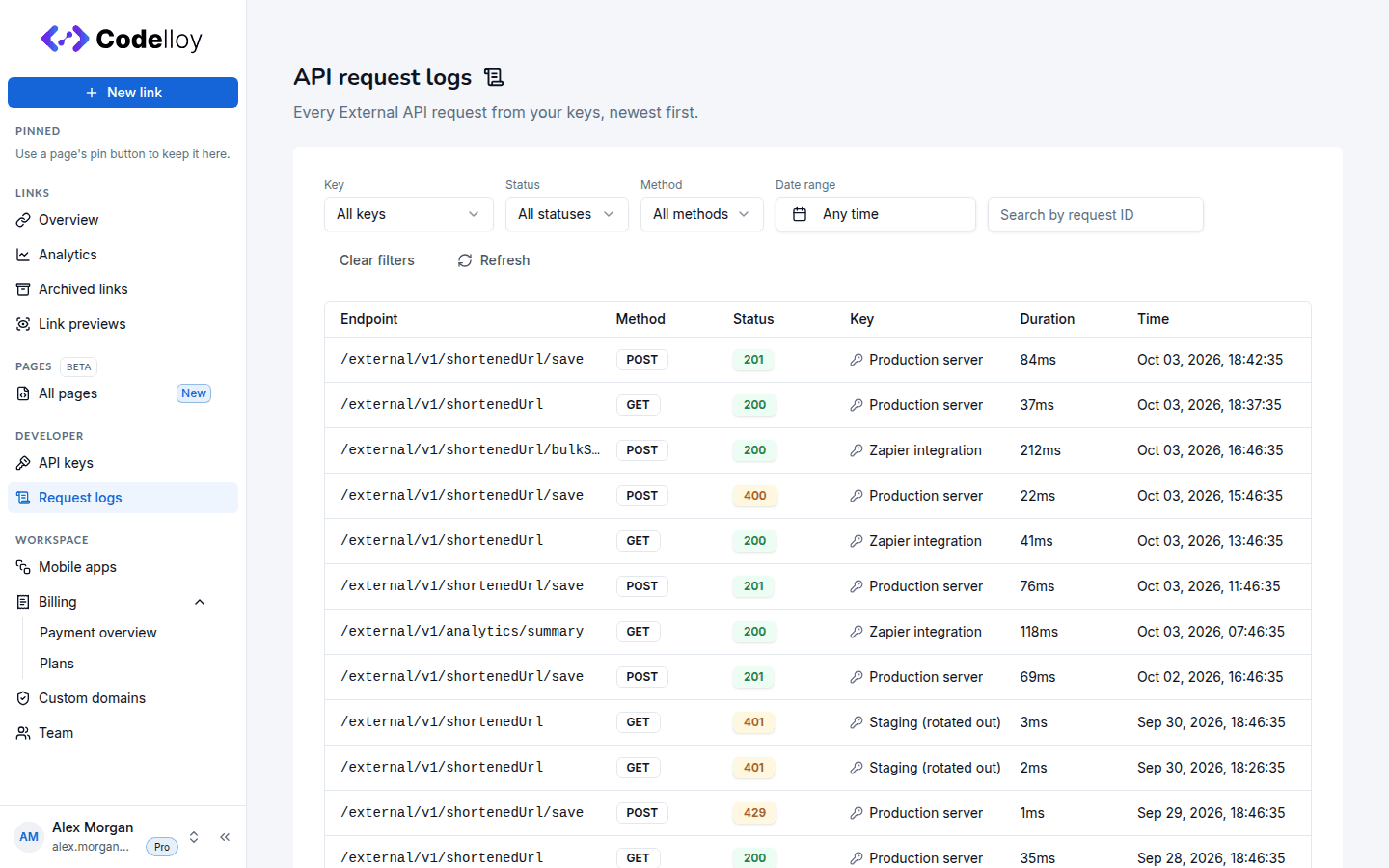The height and width of the screenshot is (868, 1389).
Task: Open the Overview page
Action: coord(123,220)
